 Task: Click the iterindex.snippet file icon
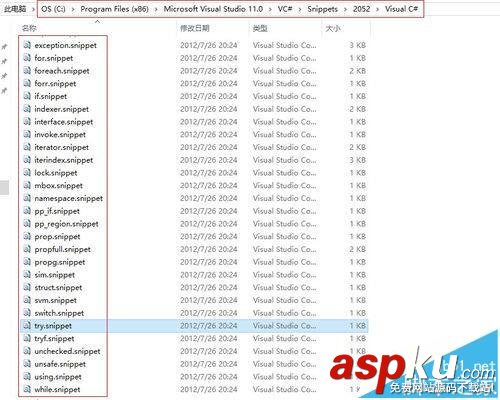point(27,160)
